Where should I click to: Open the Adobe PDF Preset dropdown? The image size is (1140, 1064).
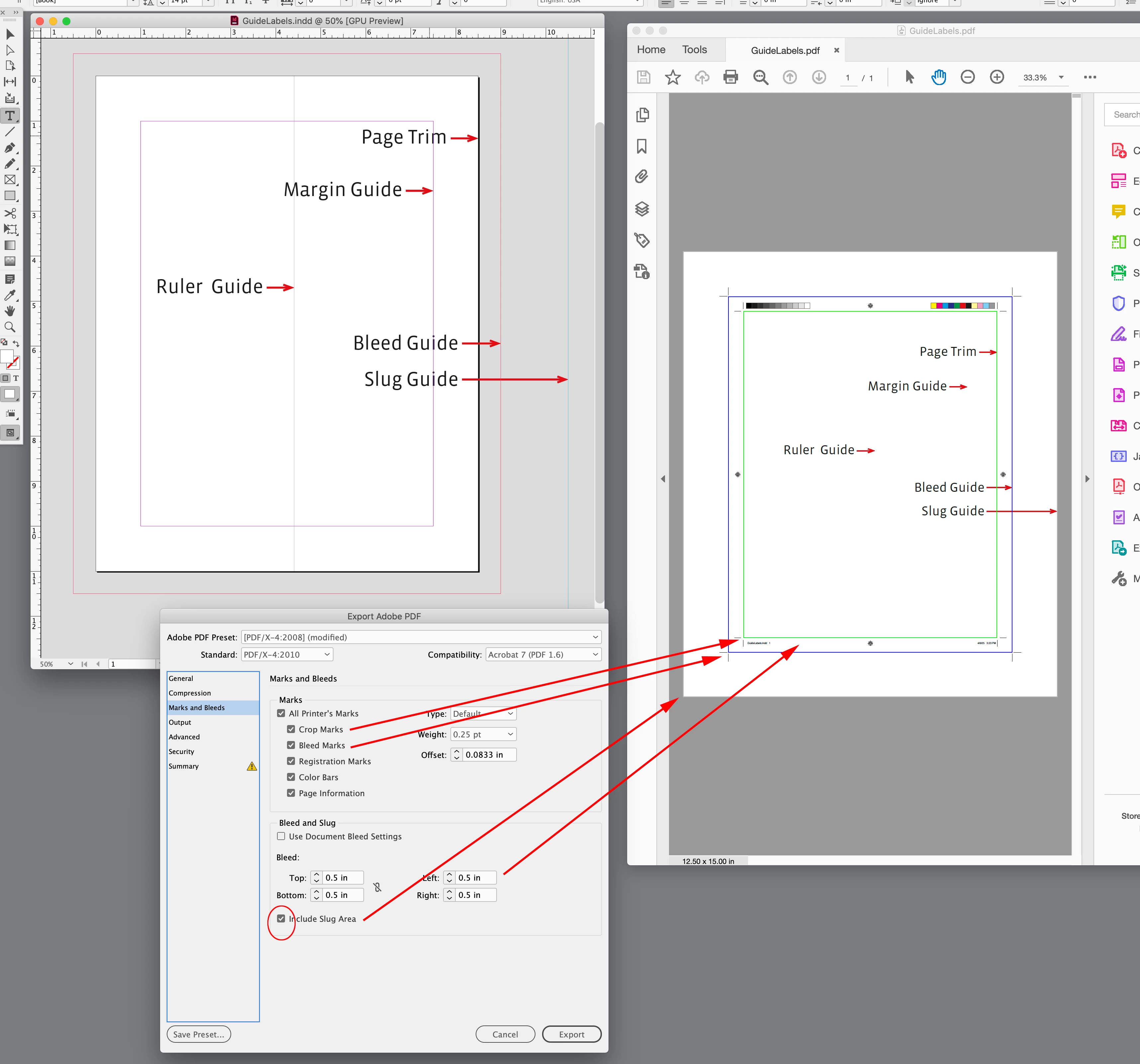[x=421, y=637]
